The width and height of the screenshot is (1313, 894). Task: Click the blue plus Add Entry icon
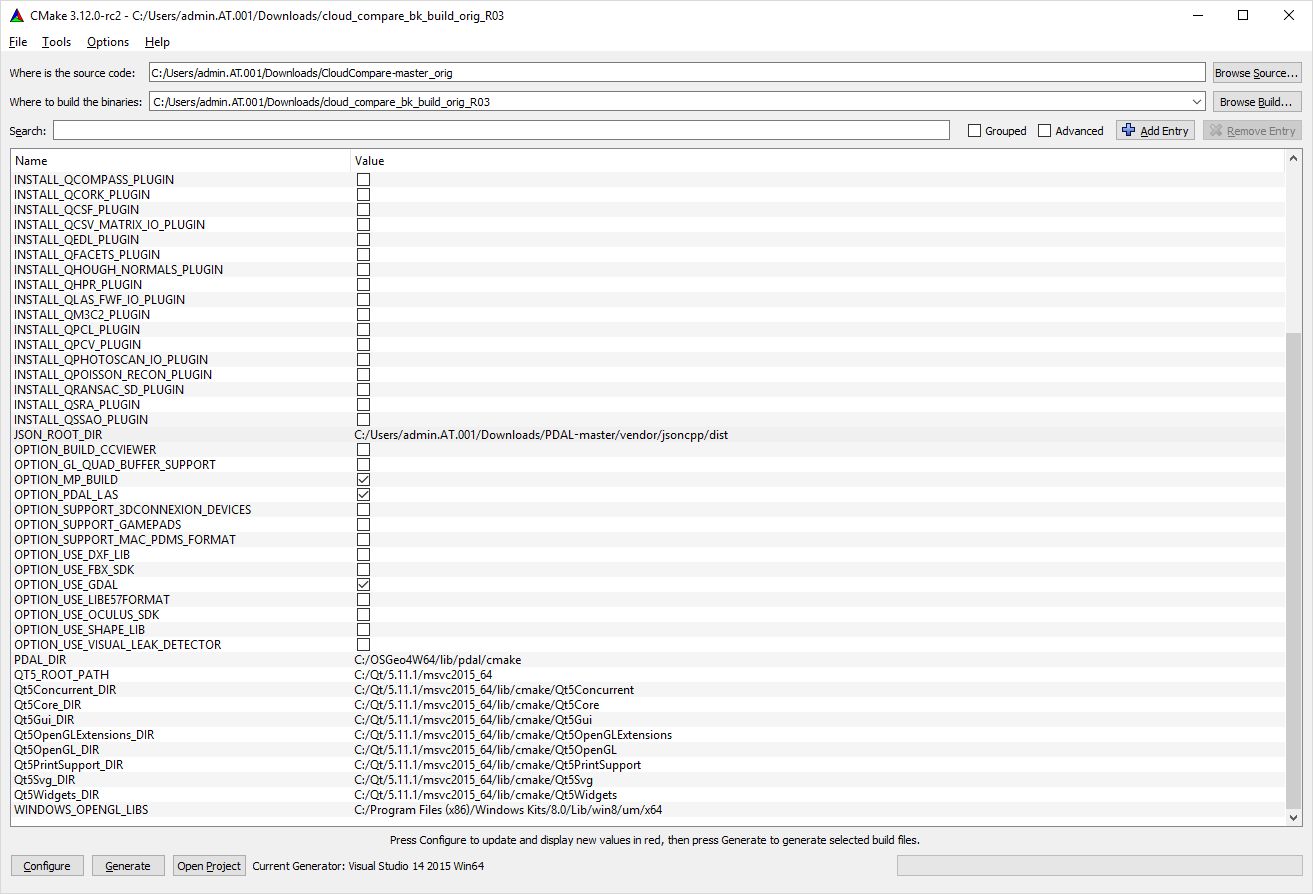pos(1129,130)
